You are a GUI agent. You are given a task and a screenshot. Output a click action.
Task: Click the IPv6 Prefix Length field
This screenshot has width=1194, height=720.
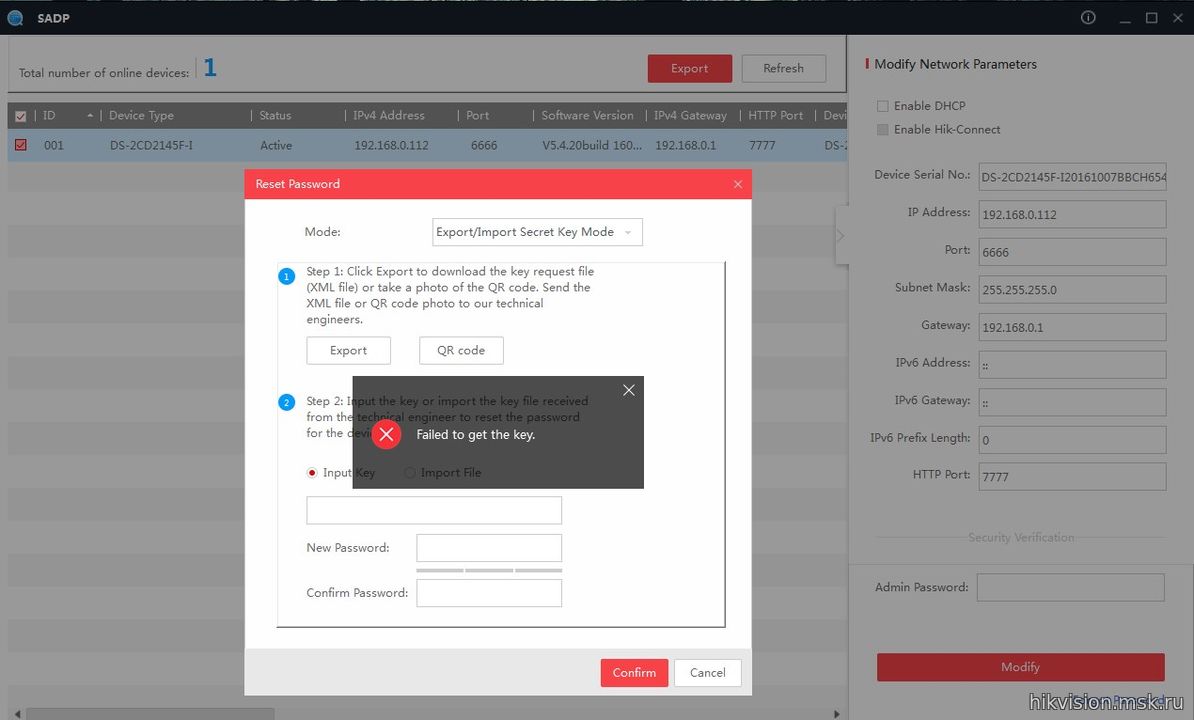[1072, 440]
